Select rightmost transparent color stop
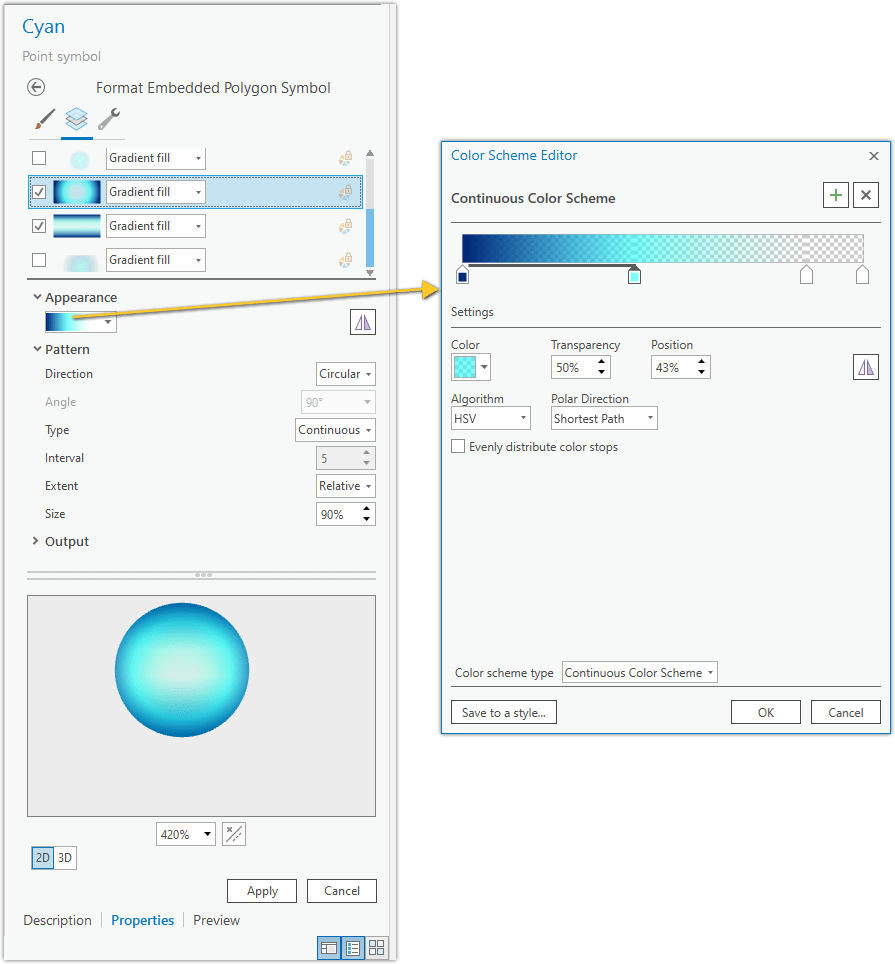 (862, 275)
